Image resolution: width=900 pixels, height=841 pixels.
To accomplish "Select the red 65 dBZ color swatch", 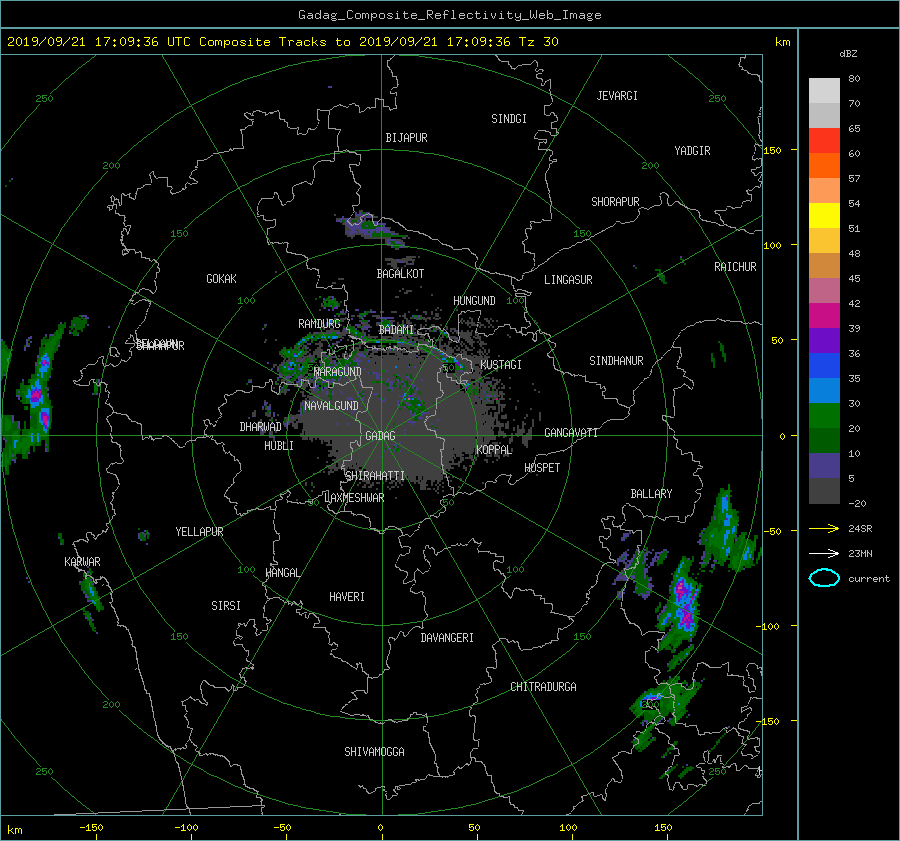I will [x=824, y=140].
